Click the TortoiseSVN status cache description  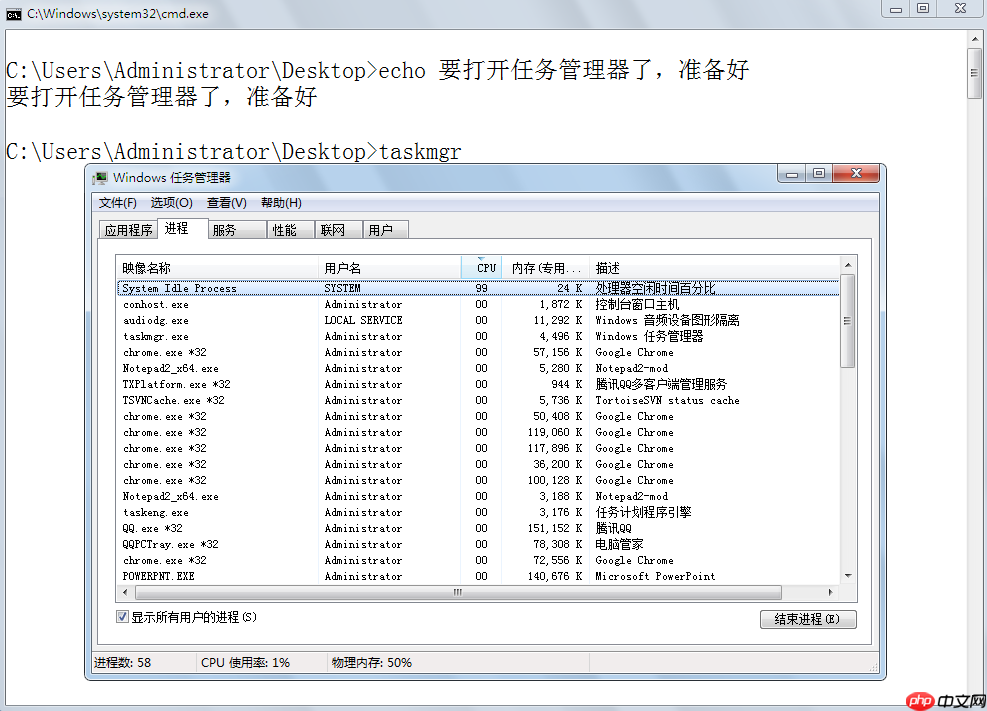click(667, 400)
